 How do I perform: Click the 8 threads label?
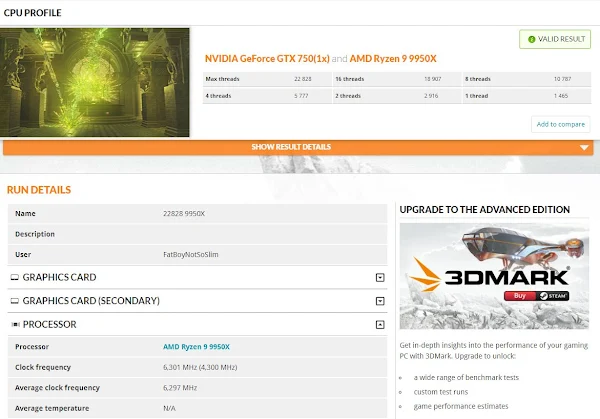point(478,79)
